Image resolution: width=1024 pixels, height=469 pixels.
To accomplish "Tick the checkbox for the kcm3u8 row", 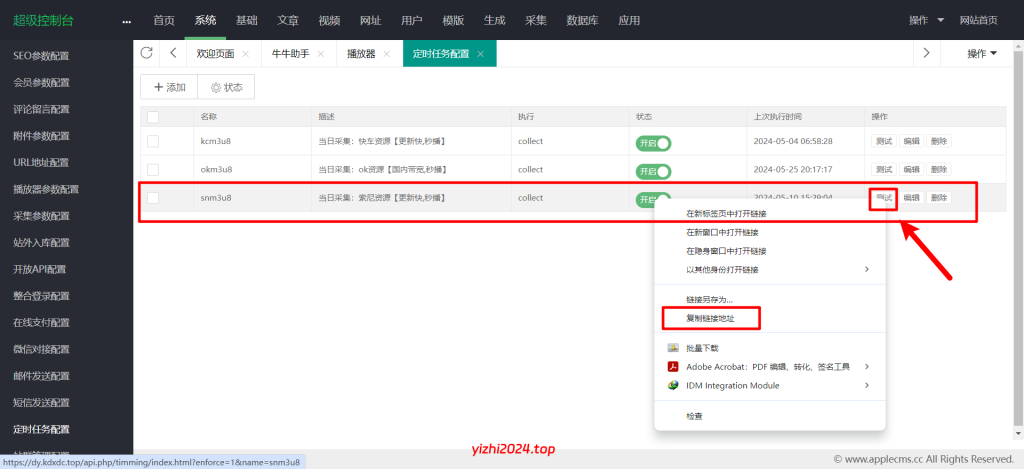I will [x=153, y=142].
